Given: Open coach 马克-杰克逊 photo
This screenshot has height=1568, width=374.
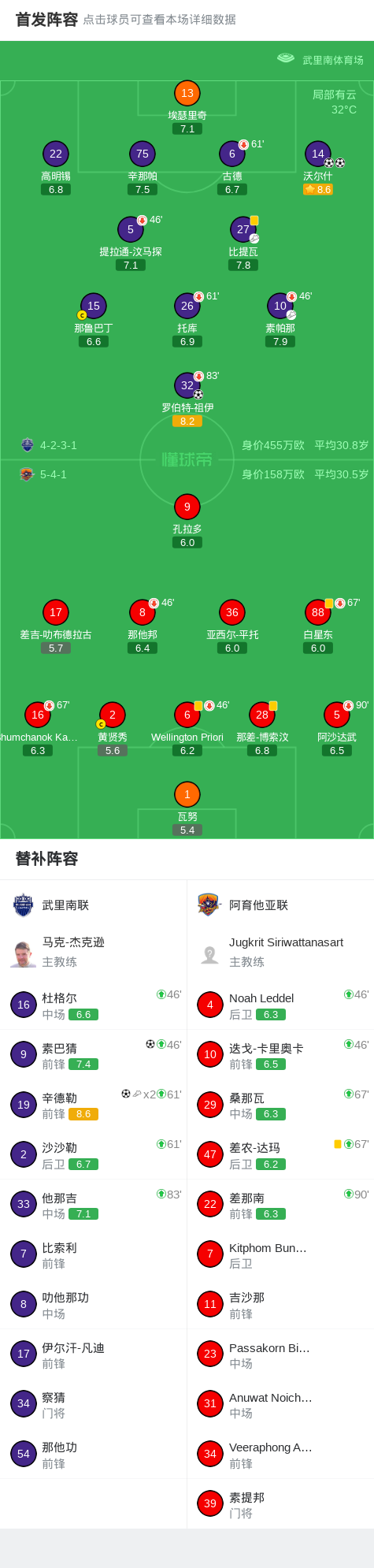Looking at the screenshot, I should click(24, 953).
